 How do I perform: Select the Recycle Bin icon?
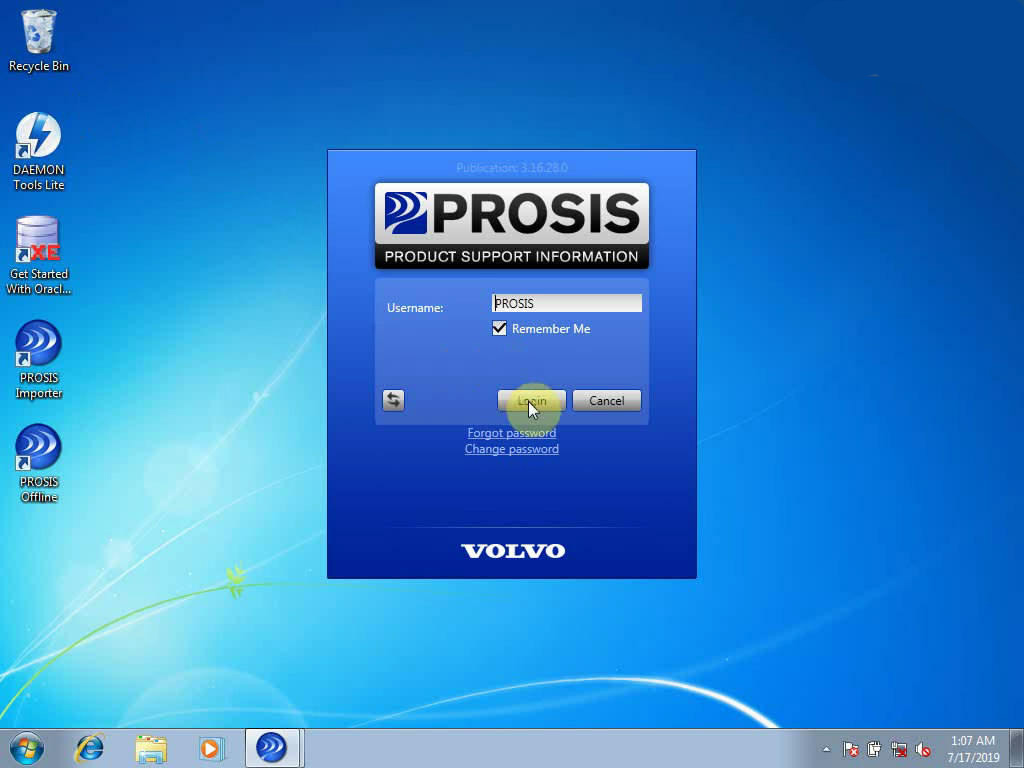click(x=39, y=34)
